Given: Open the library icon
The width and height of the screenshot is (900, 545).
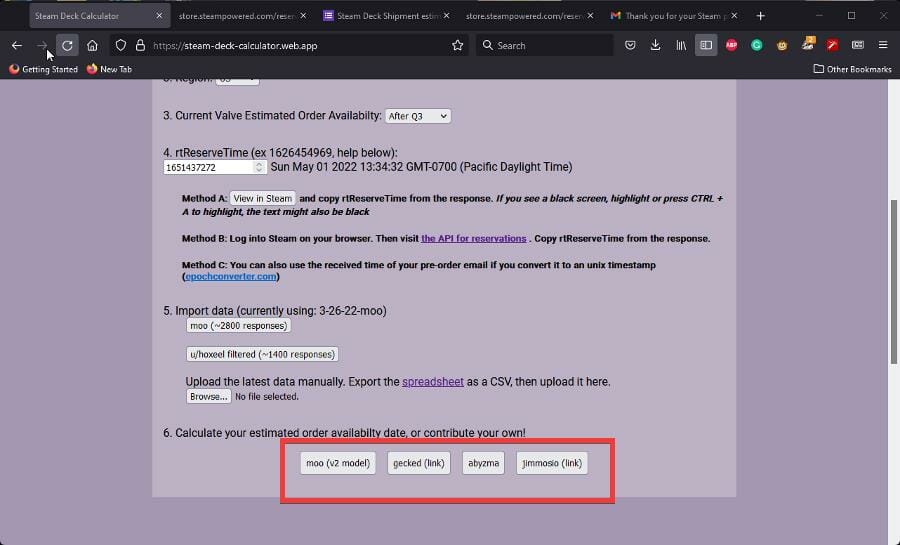Looking at the screenshot, I should (x=681, y=45).
